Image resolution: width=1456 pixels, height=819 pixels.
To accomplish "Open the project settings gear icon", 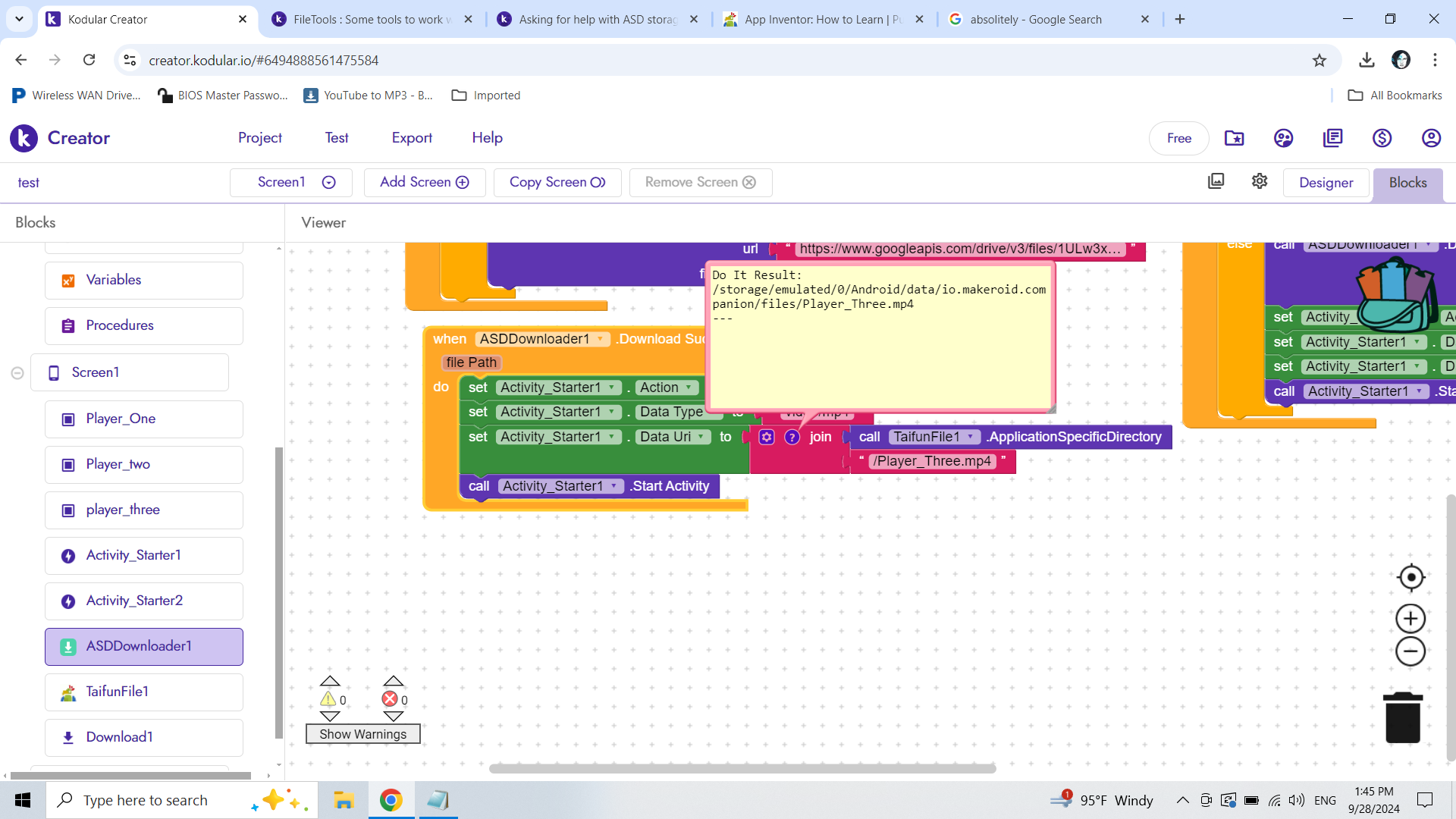I will 1260,181.
